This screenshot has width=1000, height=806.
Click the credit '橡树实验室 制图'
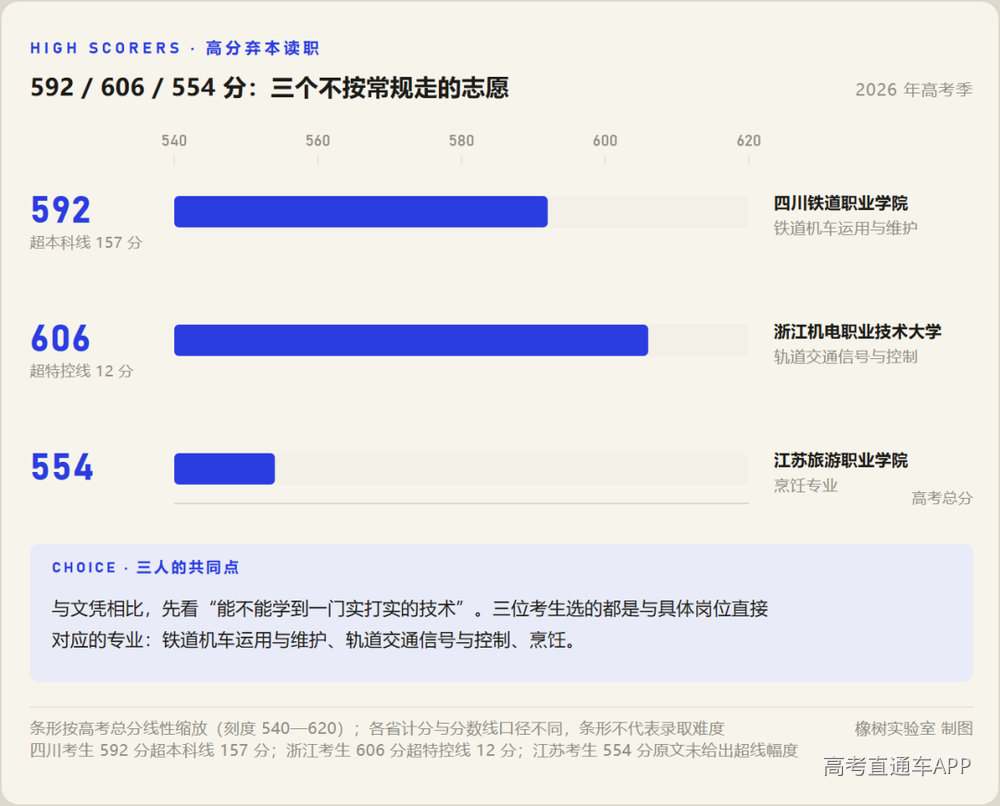click(914, 728)
